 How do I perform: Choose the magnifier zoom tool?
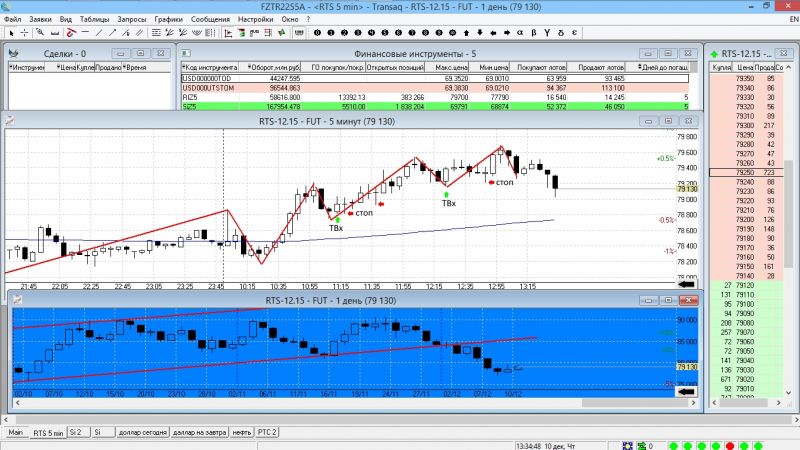tap(40, 33)
